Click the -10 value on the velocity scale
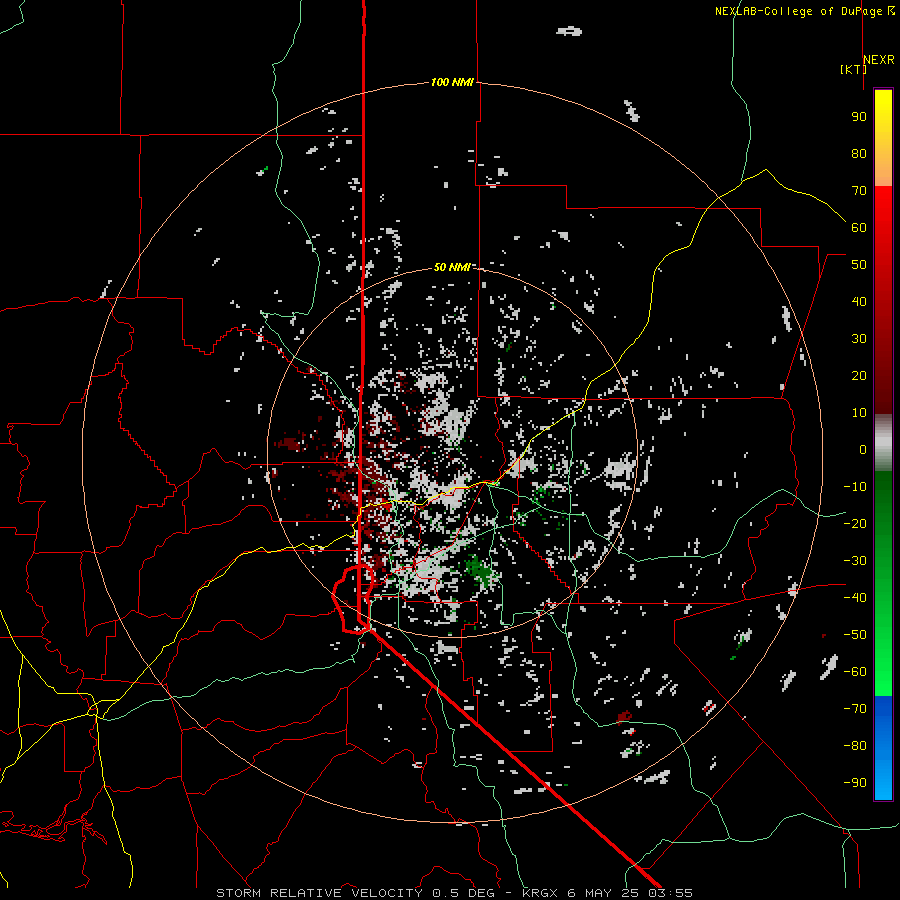Viewport: 900px width, 900px height. click(x=855, y=487)
